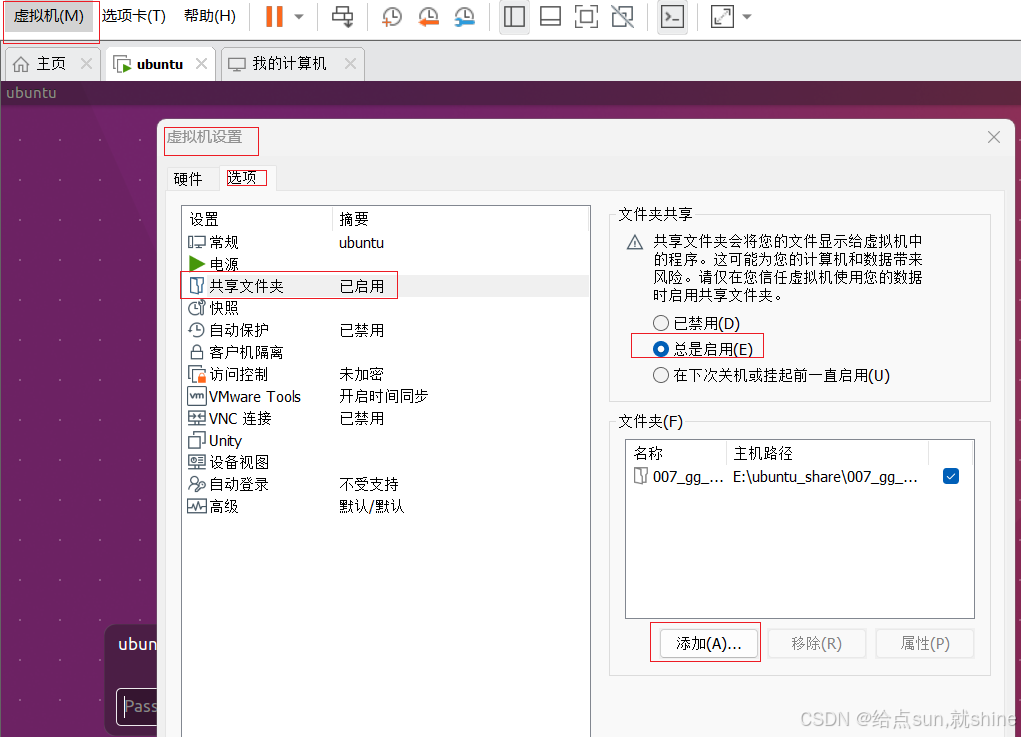Click 不受支持 summary text
This screenshot has height=737, width=1021.
[369, 484]
